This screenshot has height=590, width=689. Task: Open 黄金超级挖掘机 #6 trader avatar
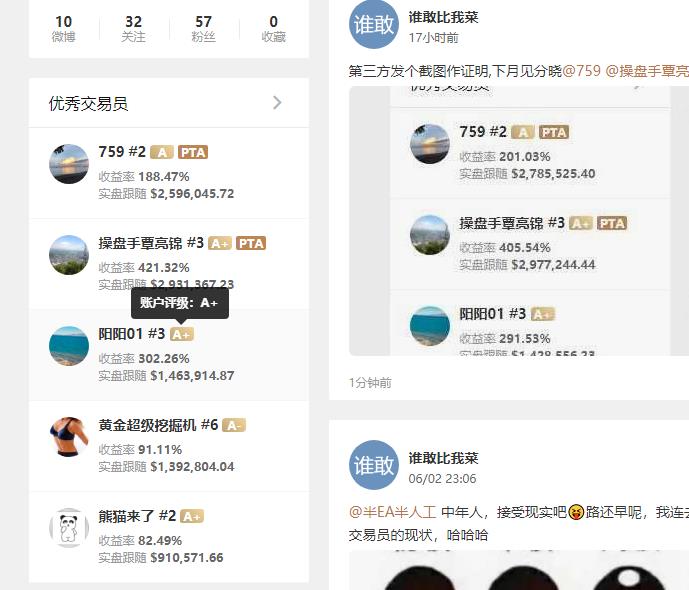[69, 437]
